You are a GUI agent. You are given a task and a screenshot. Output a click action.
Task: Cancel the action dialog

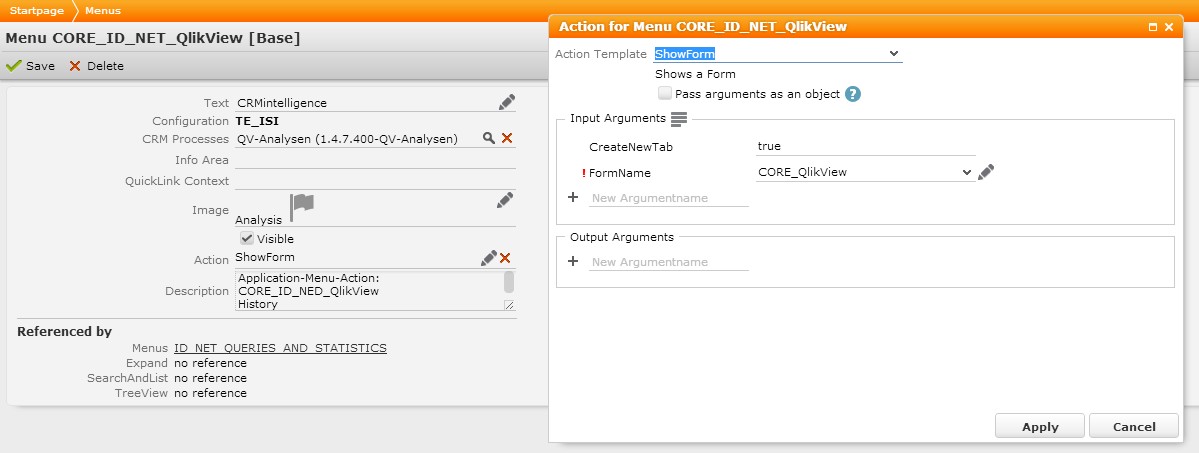1134,426
